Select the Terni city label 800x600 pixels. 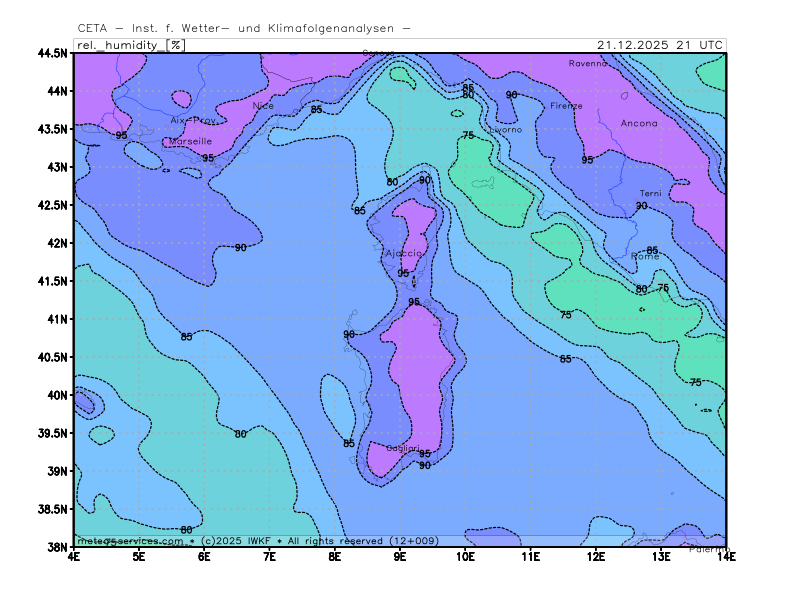pyautogui.click(x=651, y=193)
